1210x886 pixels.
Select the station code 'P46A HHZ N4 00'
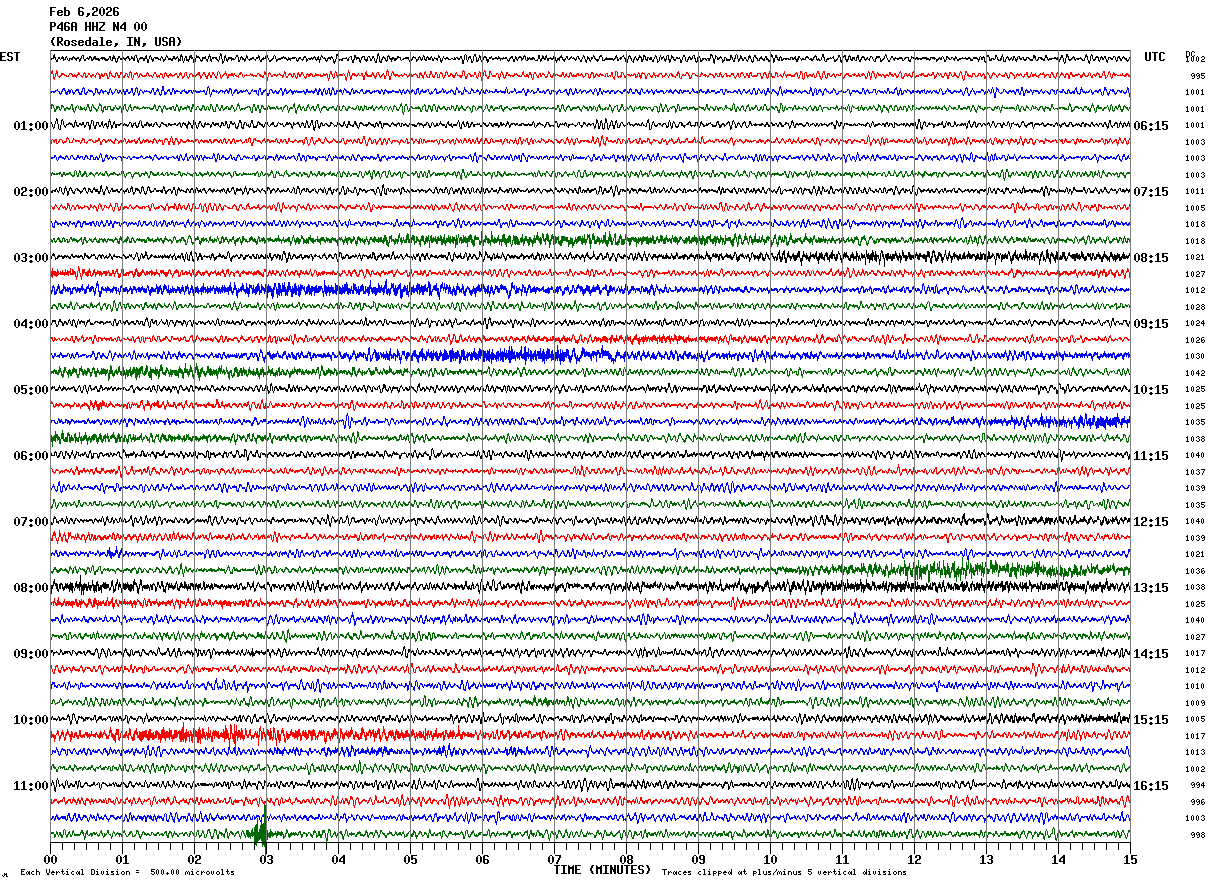(x=98, y=27)
